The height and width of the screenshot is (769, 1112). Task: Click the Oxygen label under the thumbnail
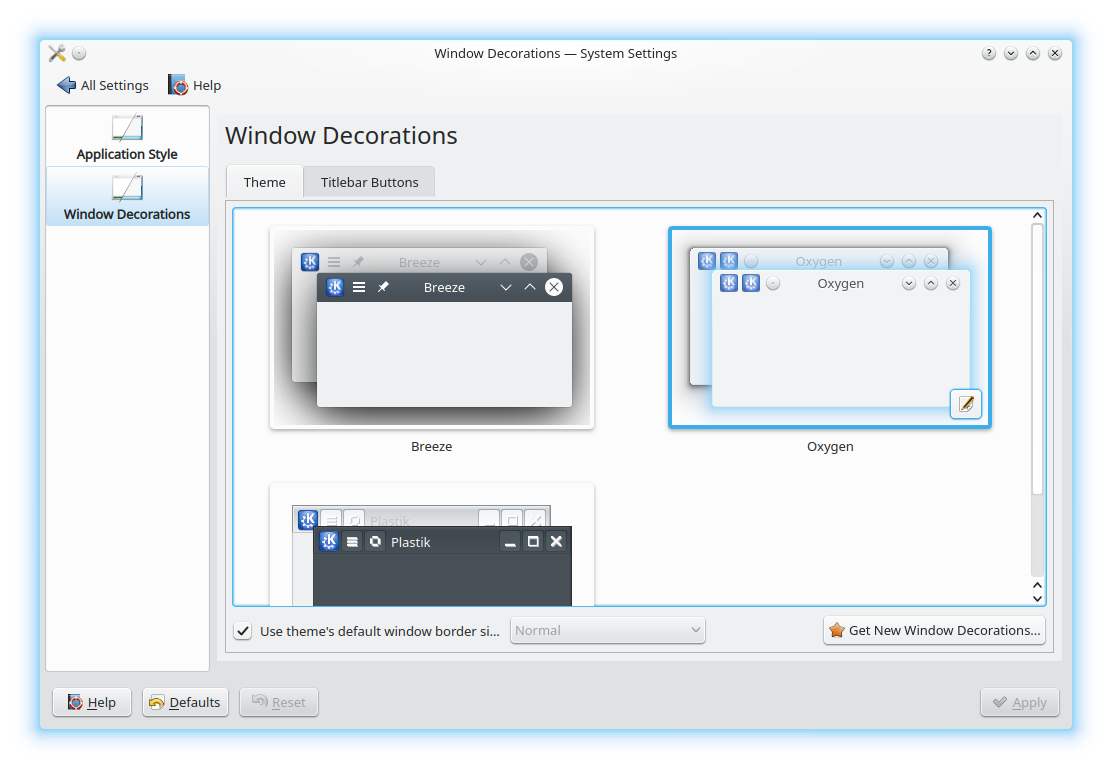tap(830, 446)
